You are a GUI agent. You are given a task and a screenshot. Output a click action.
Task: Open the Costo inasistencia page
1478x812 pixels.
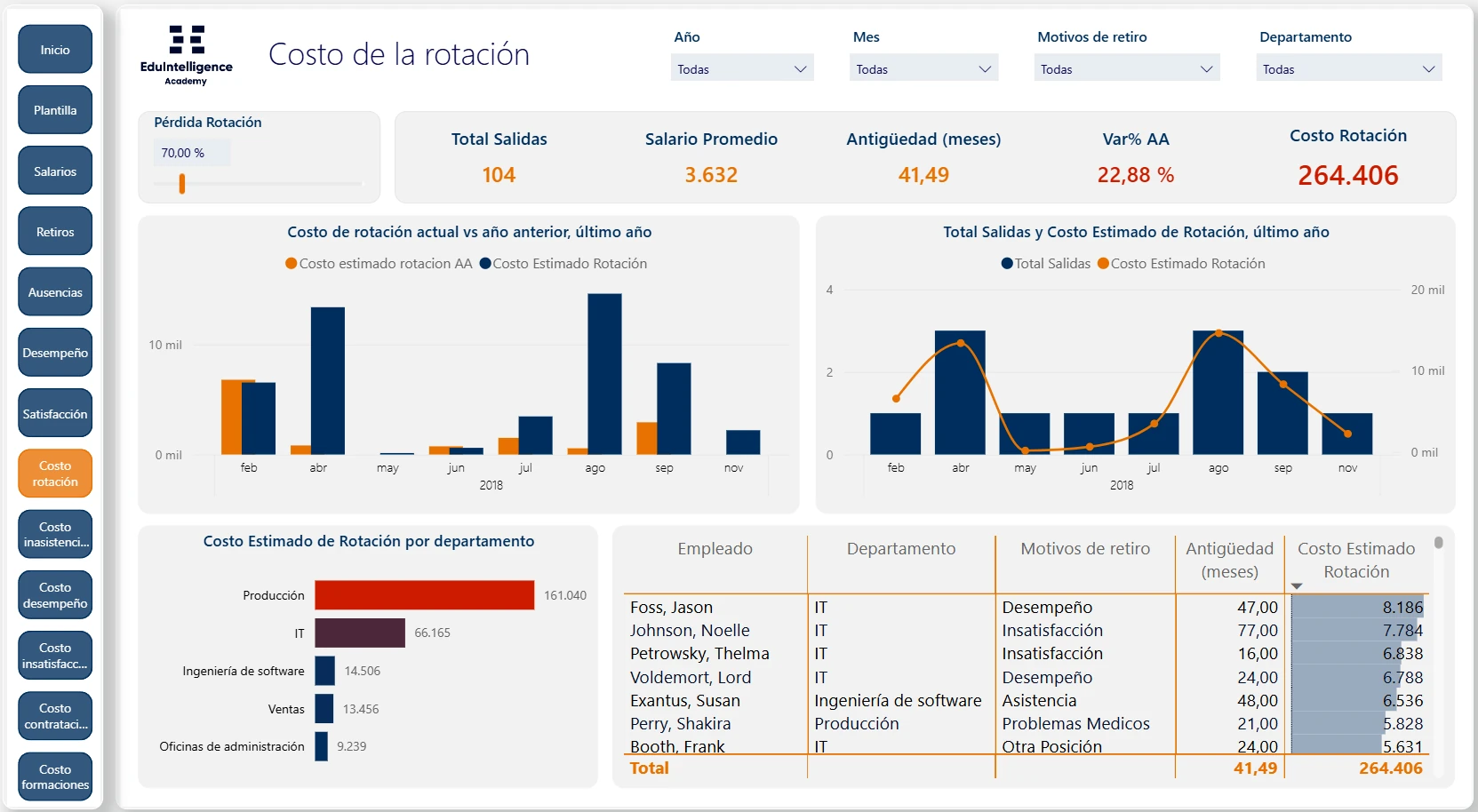pyautogui.click(x=55, y=534)
